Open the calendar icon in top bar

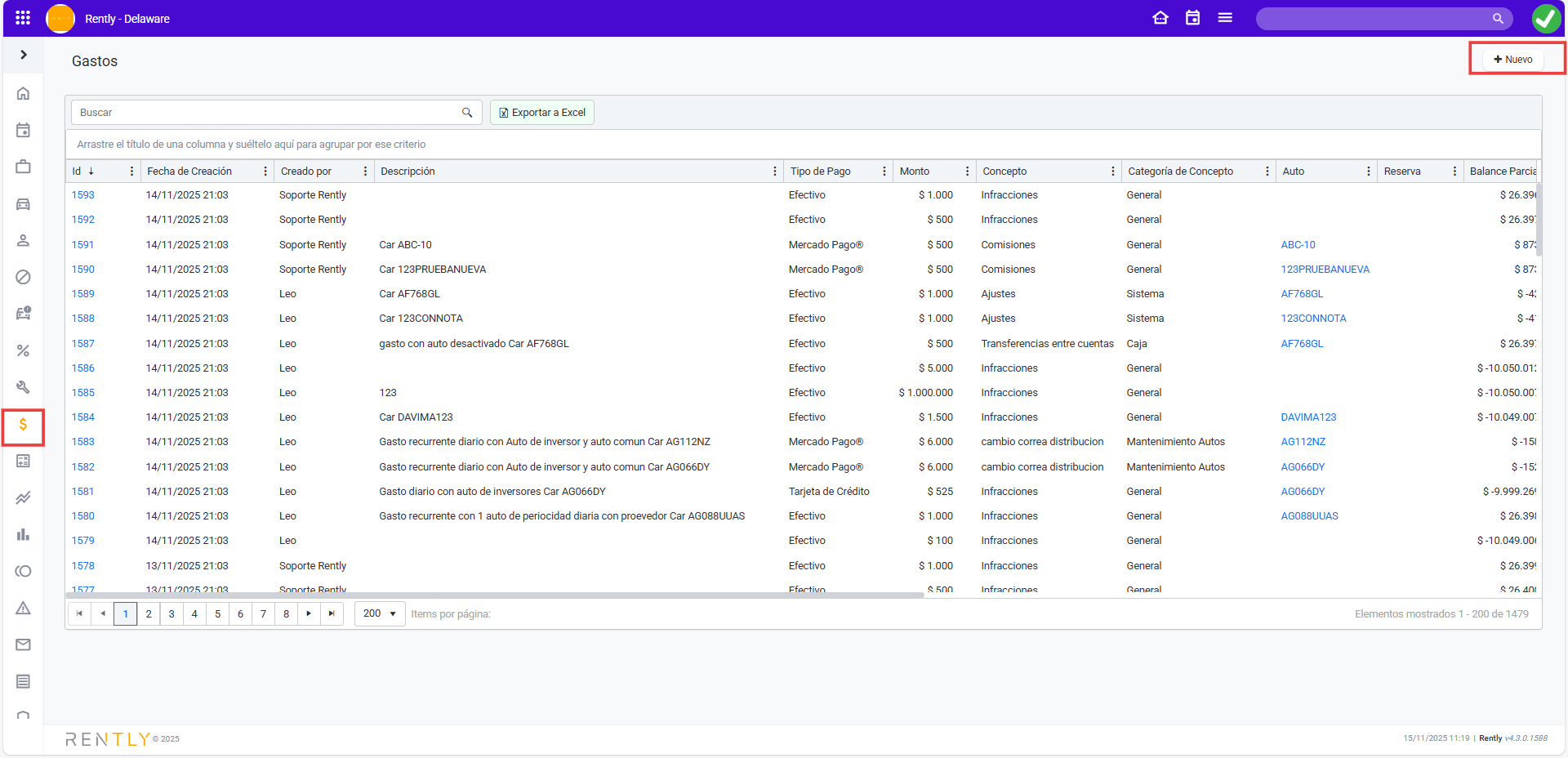[1192, 18]
